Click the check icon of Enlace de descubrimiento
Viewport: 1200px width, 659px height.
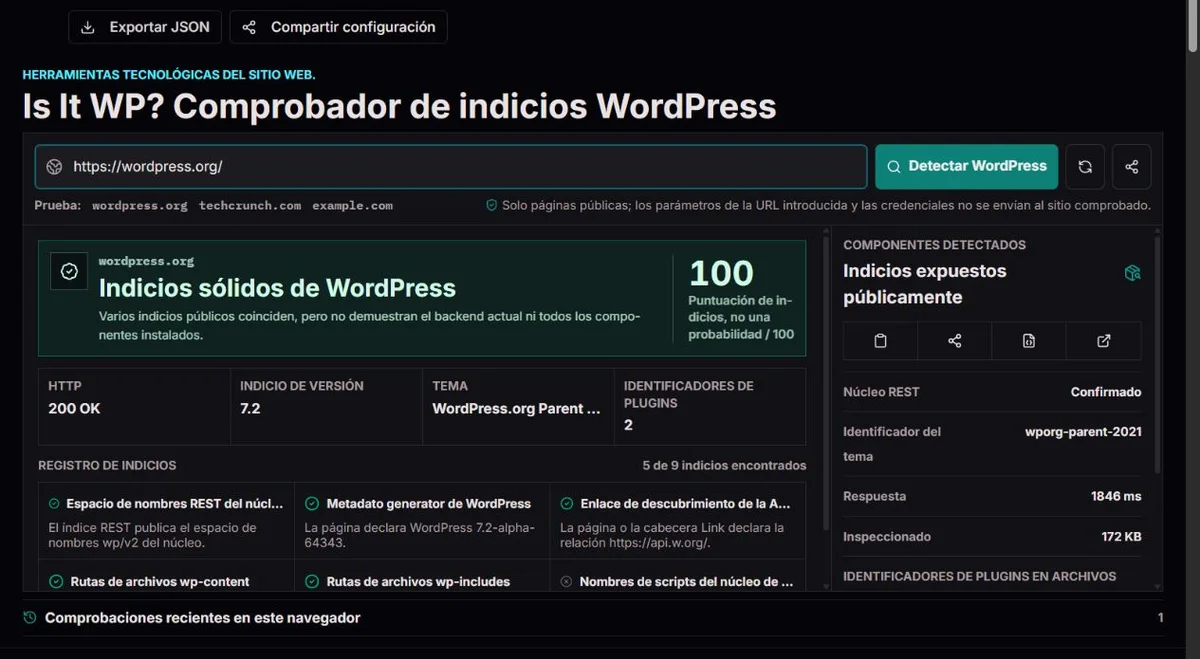tap(567, 504)
